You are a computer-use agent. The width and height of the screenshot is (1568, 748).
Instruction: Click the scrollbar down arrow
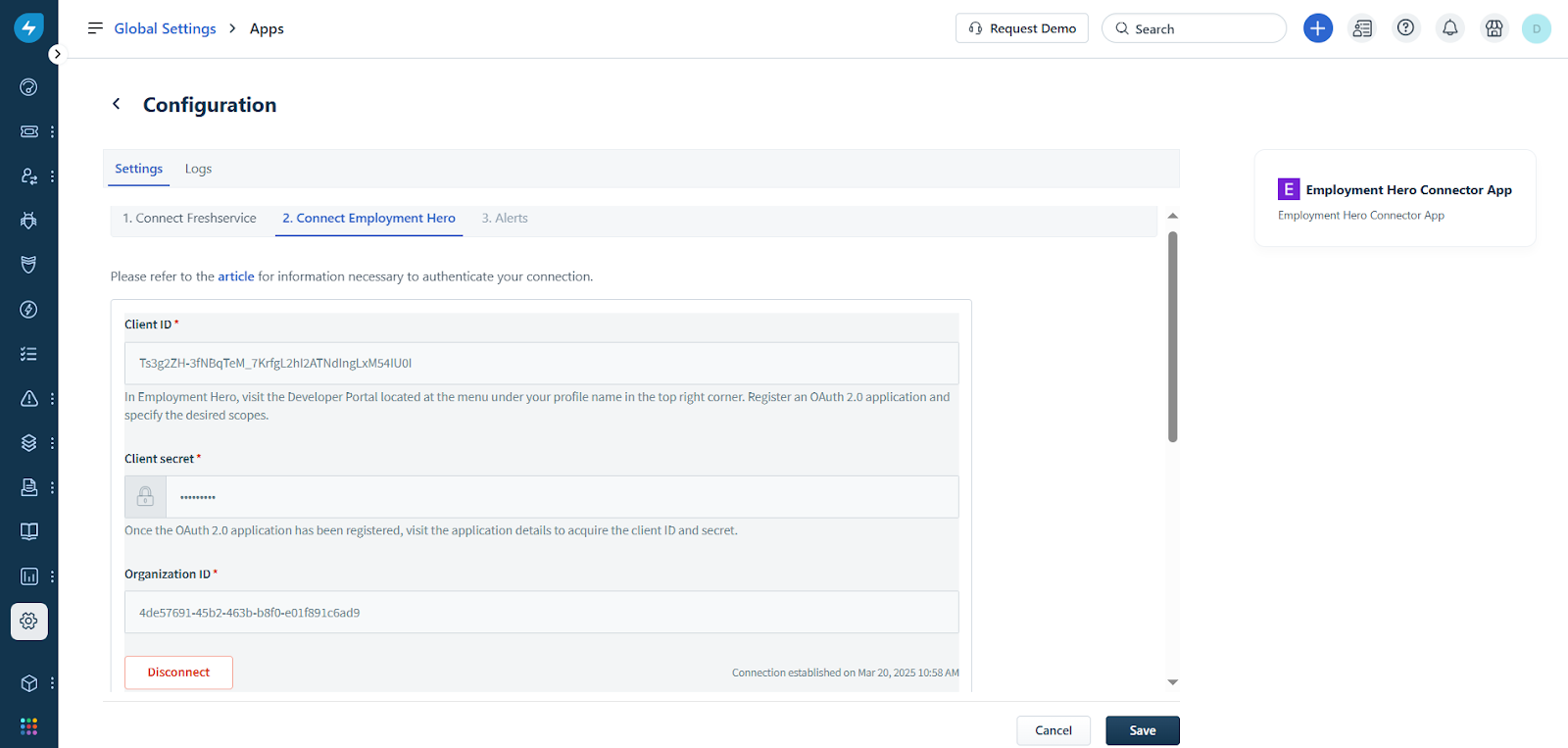click(x=1173, y=682)
